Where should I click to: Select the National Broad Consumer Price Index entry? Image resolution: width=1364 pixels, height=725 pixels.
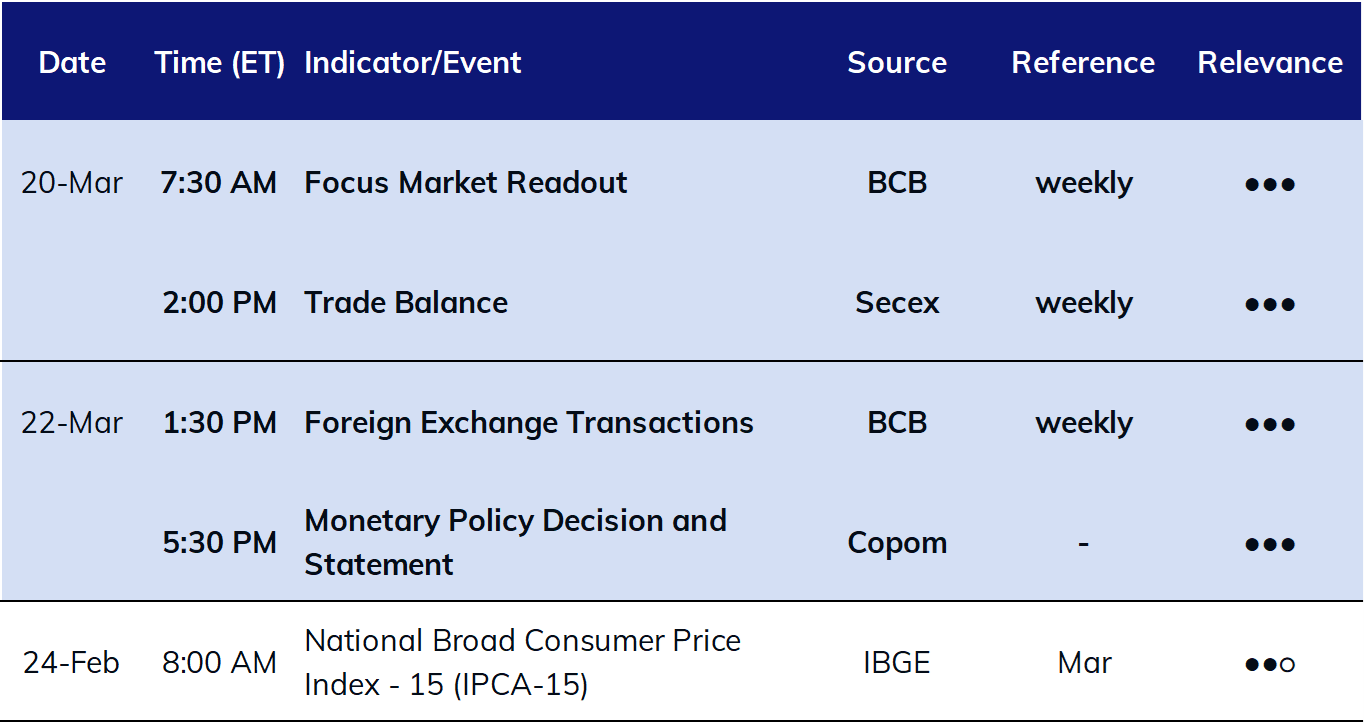click(x=523, y=662)
